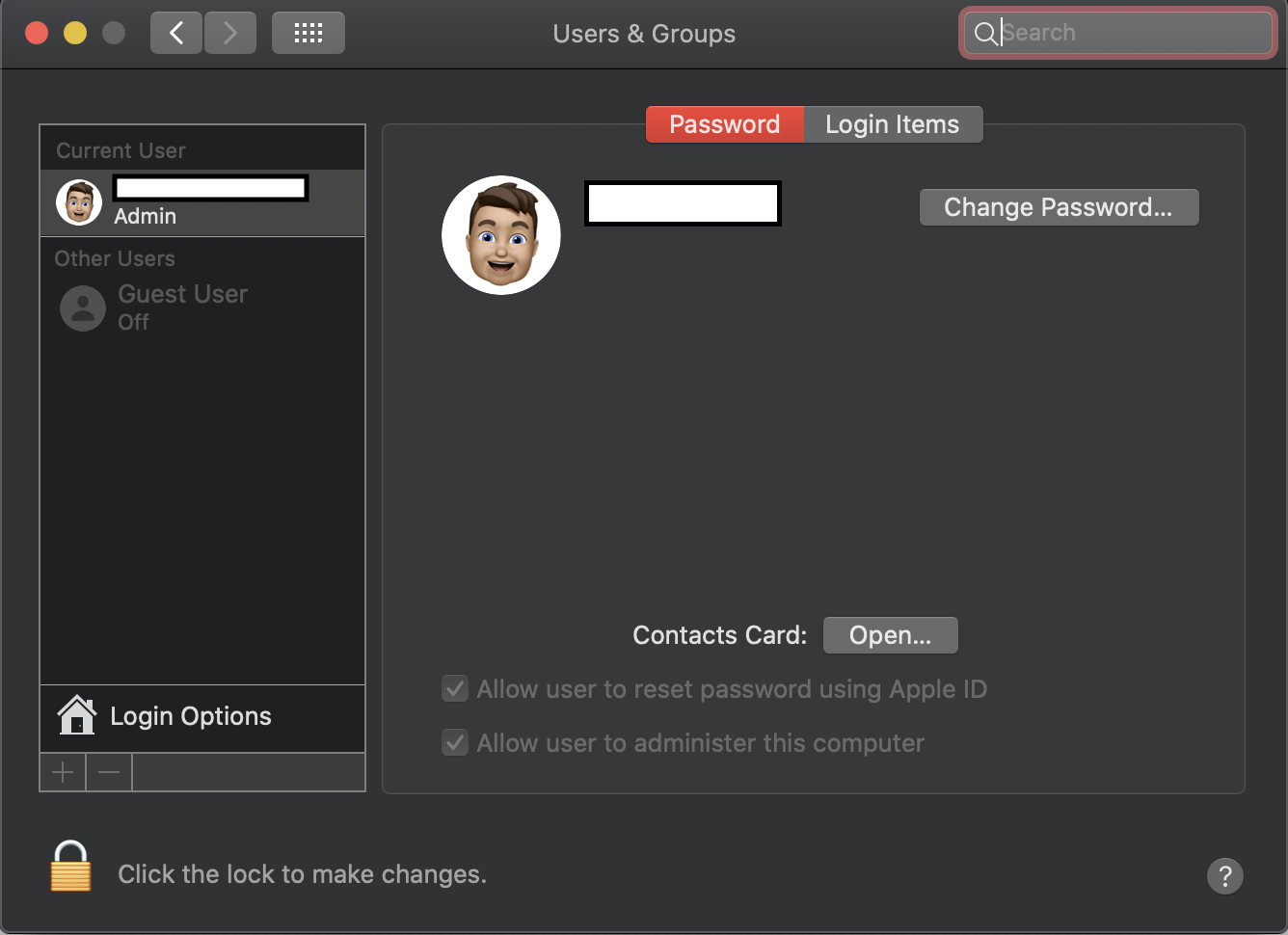Open the Contacts Card
This screenshot has height=935, width=1288.
tap(890, 635)
